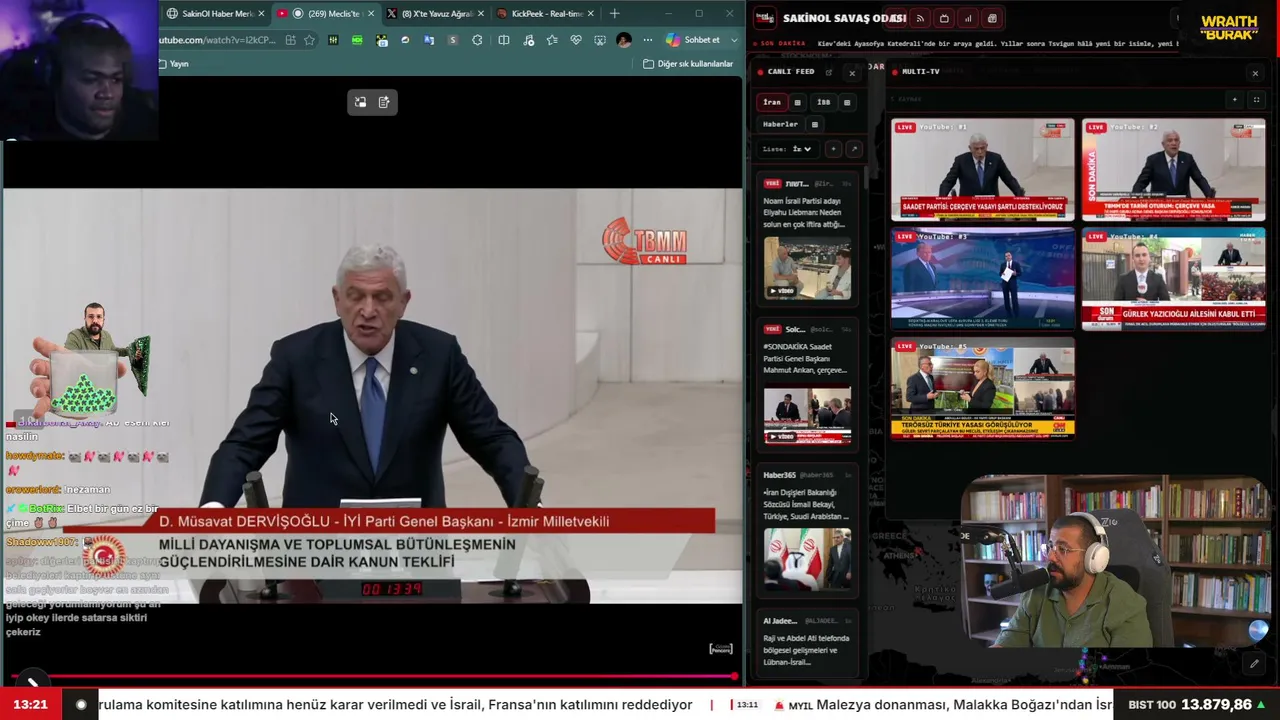Select the Haberler feed tab
The image size is (1280, 720).
click(x=780, y=125)
